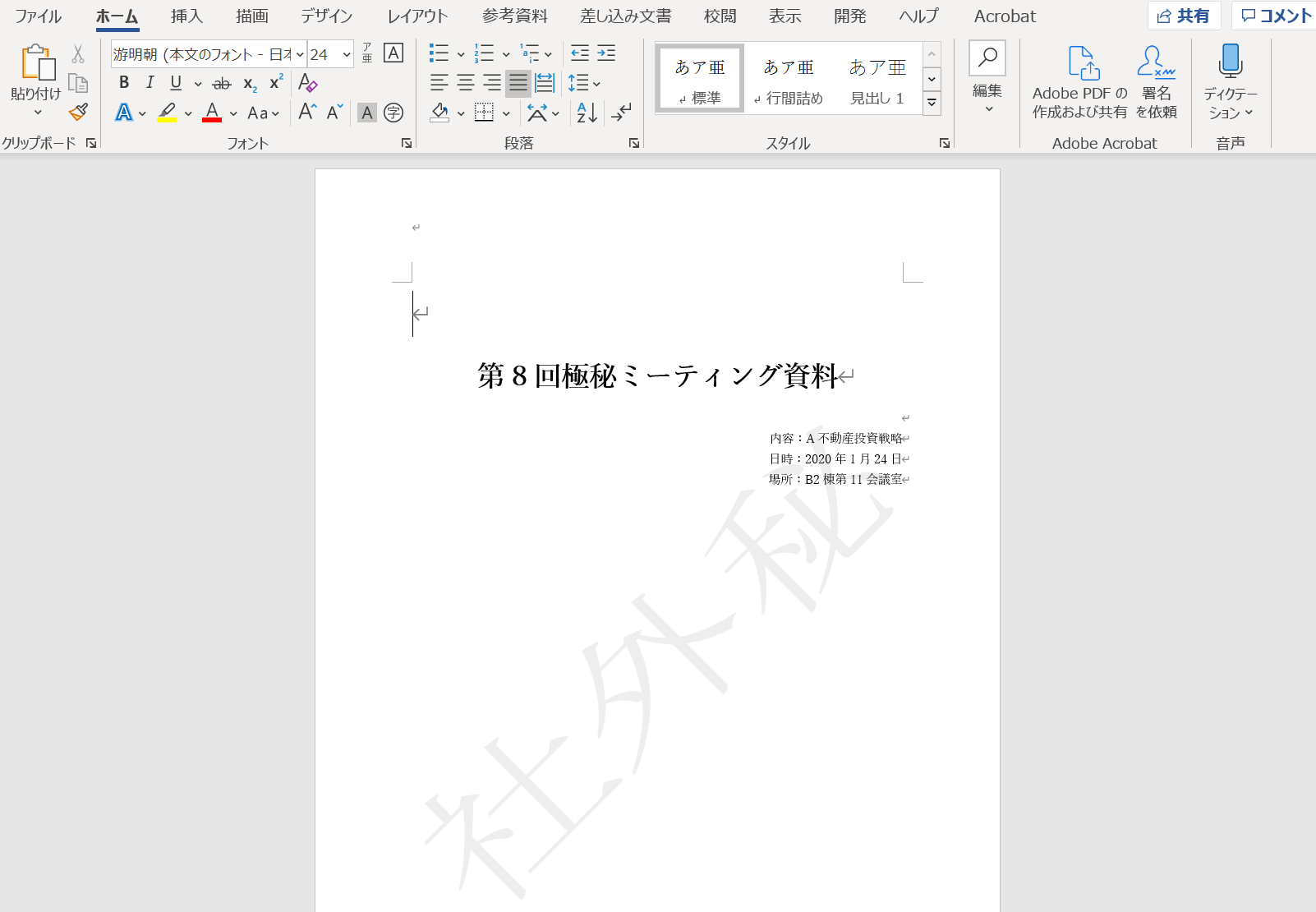Viewport: 1316px width, 912px height.
Task: Switch to the 校閲 tab
Action: click(x=720, y=16)
